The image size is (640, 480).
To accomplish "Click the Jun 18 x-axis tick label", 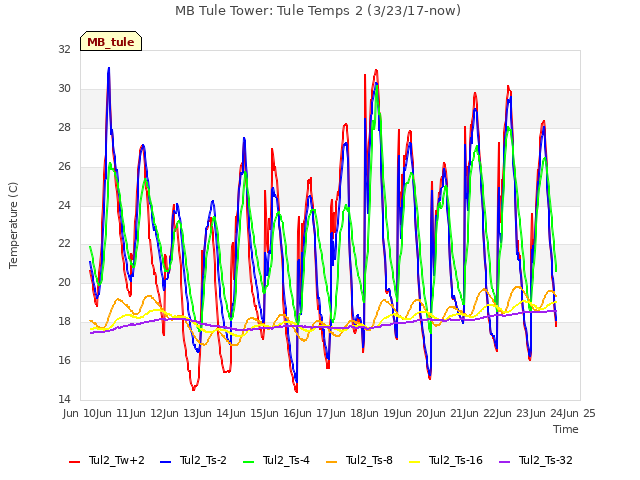I will 347,413.
